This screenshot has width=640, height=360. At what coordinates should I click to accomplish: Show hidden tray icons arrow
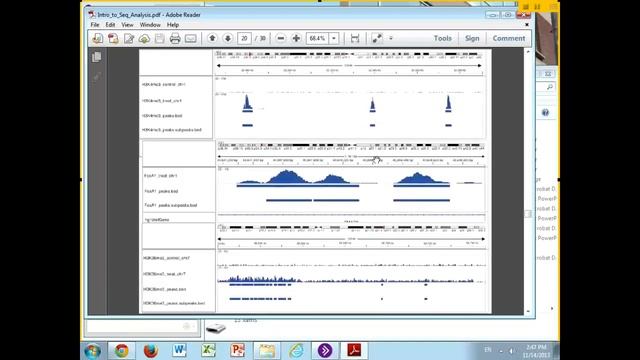pos(501,350)
